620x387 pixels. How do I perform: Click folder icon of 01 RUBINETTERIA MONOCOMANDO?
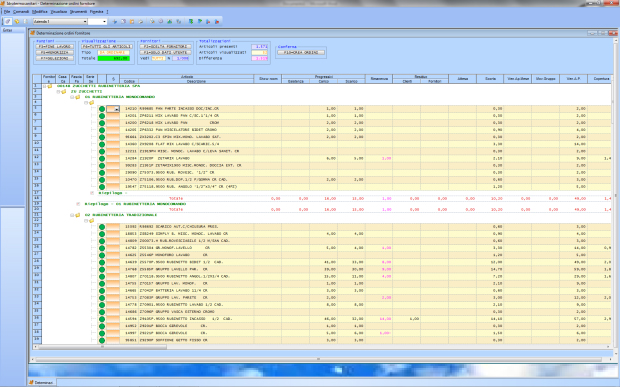[x=78, y=97]
